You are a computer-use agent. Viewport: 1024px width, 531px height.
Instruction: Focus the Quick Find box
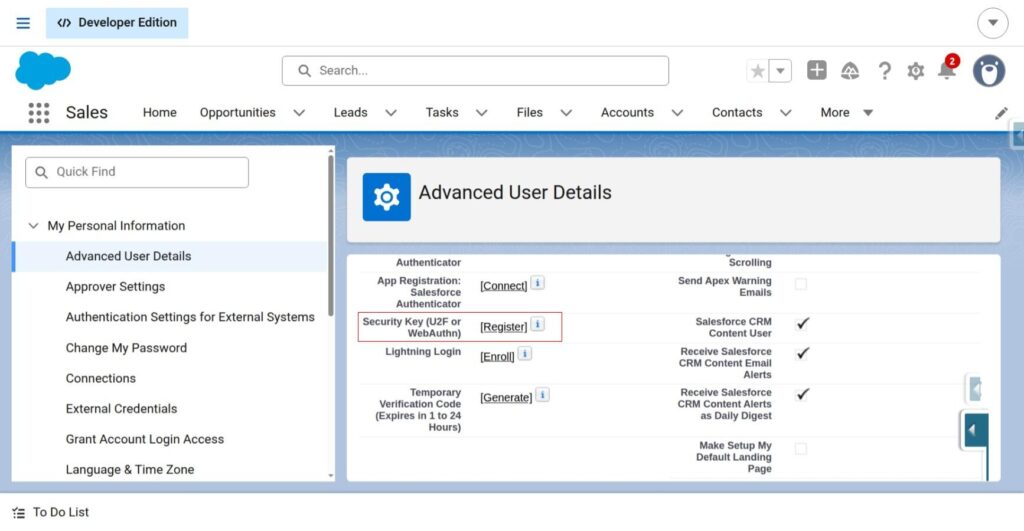pos(137,172)
